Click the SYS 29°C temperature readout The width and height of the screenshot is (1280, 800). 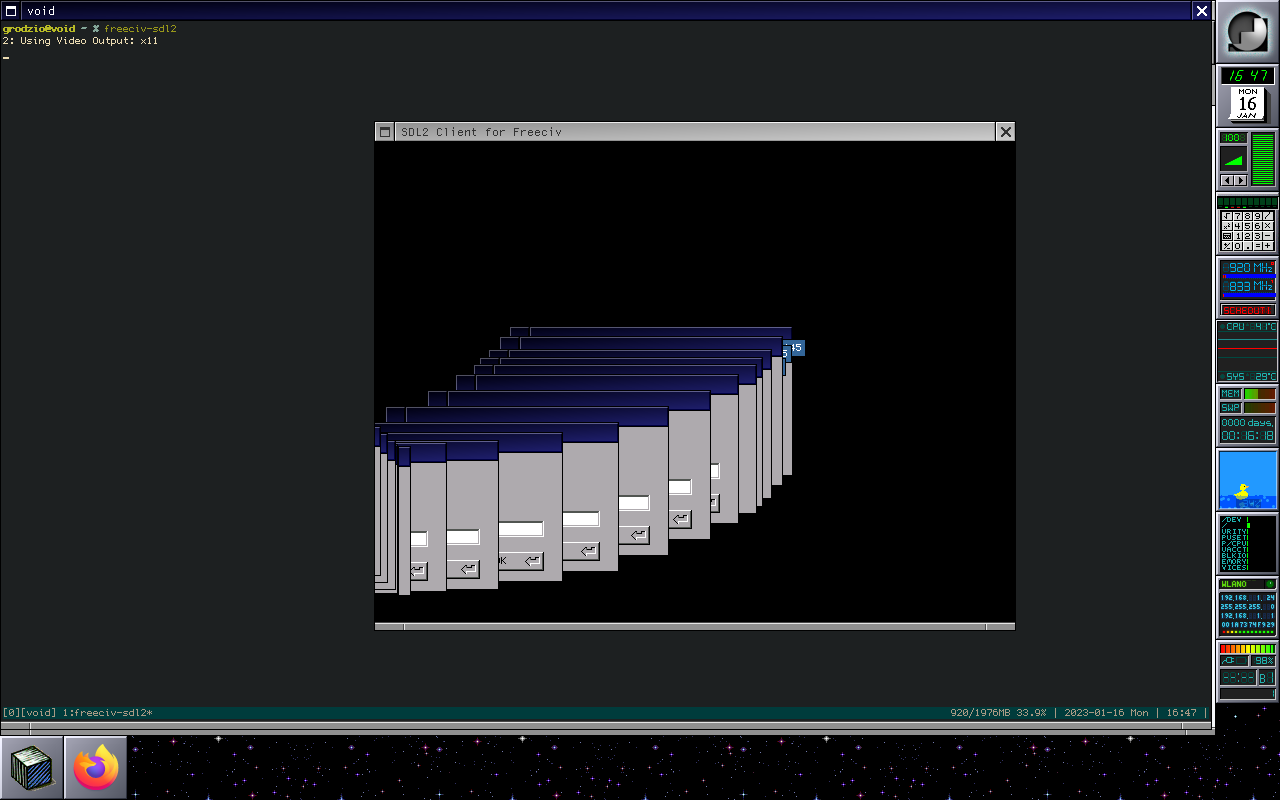pyautogui.click(x=1247, y=376)
